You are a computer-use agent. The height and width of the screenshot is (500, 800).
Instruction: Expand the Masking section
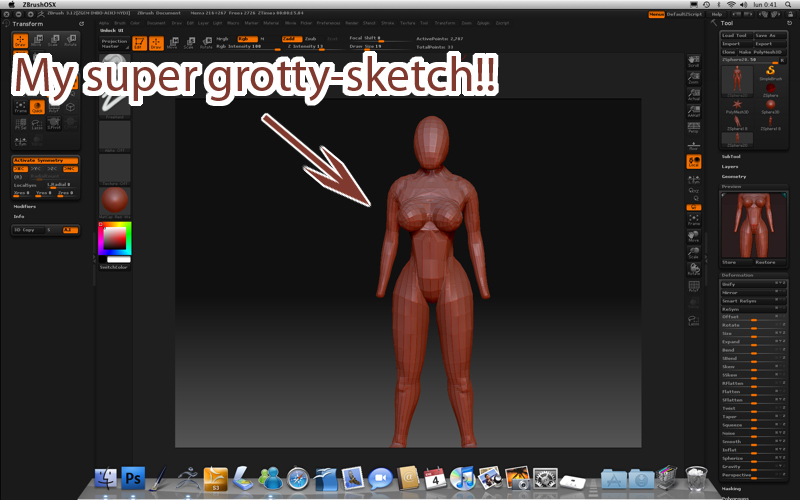pos(731,488)
